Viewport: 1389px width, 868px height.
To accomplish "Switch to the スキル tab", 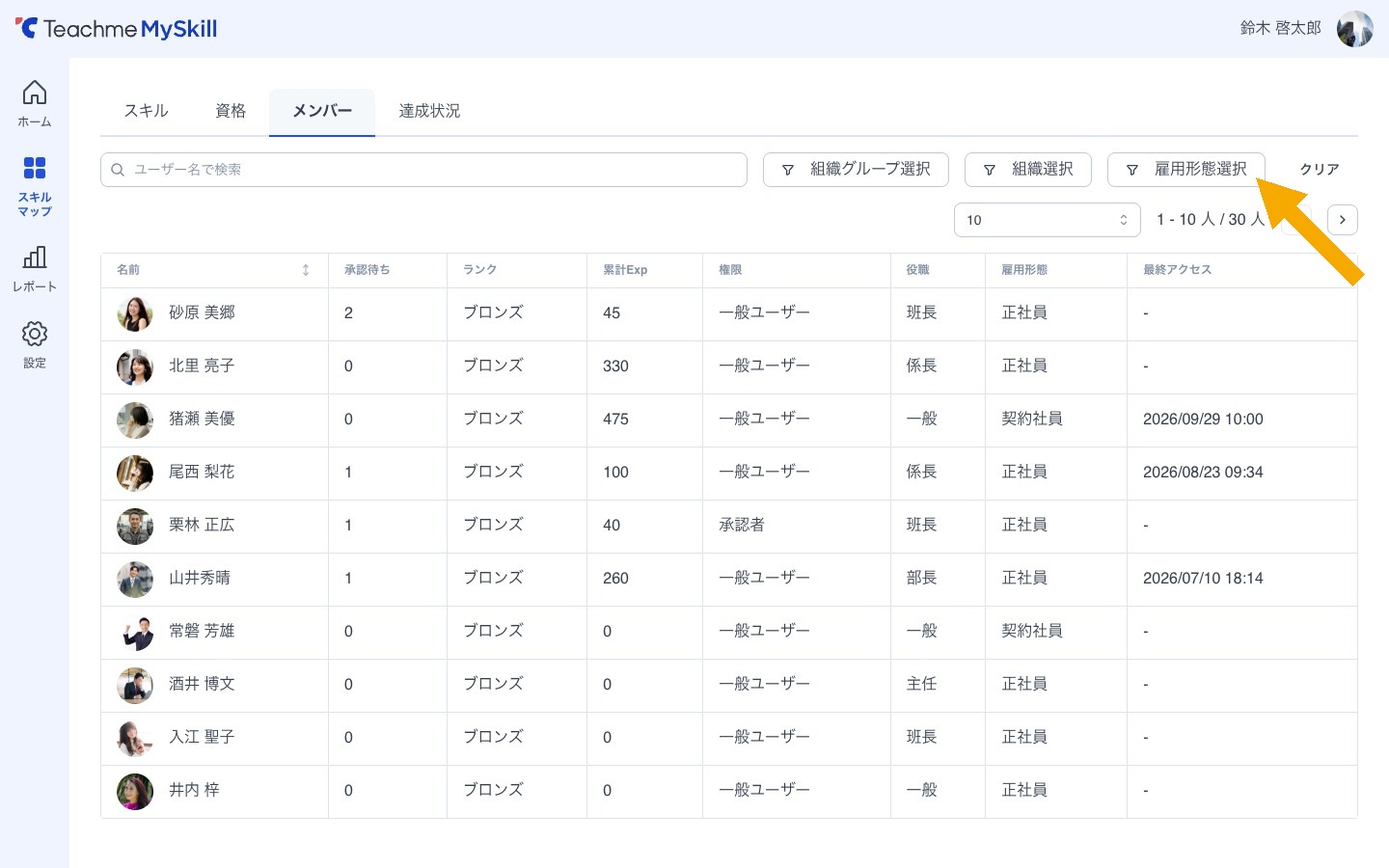I will click(x=146, y=111).
